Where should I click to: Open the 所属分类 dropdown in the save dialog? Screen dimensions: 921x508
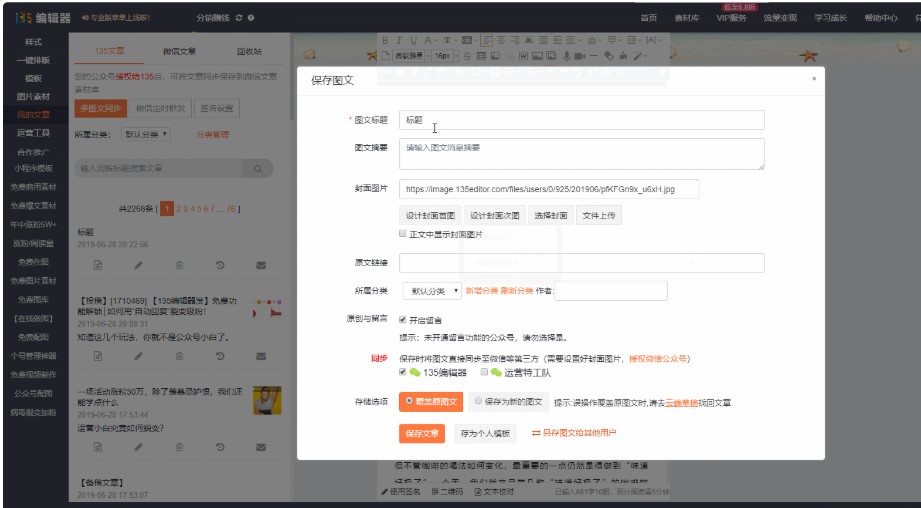(x=431, y=291)
